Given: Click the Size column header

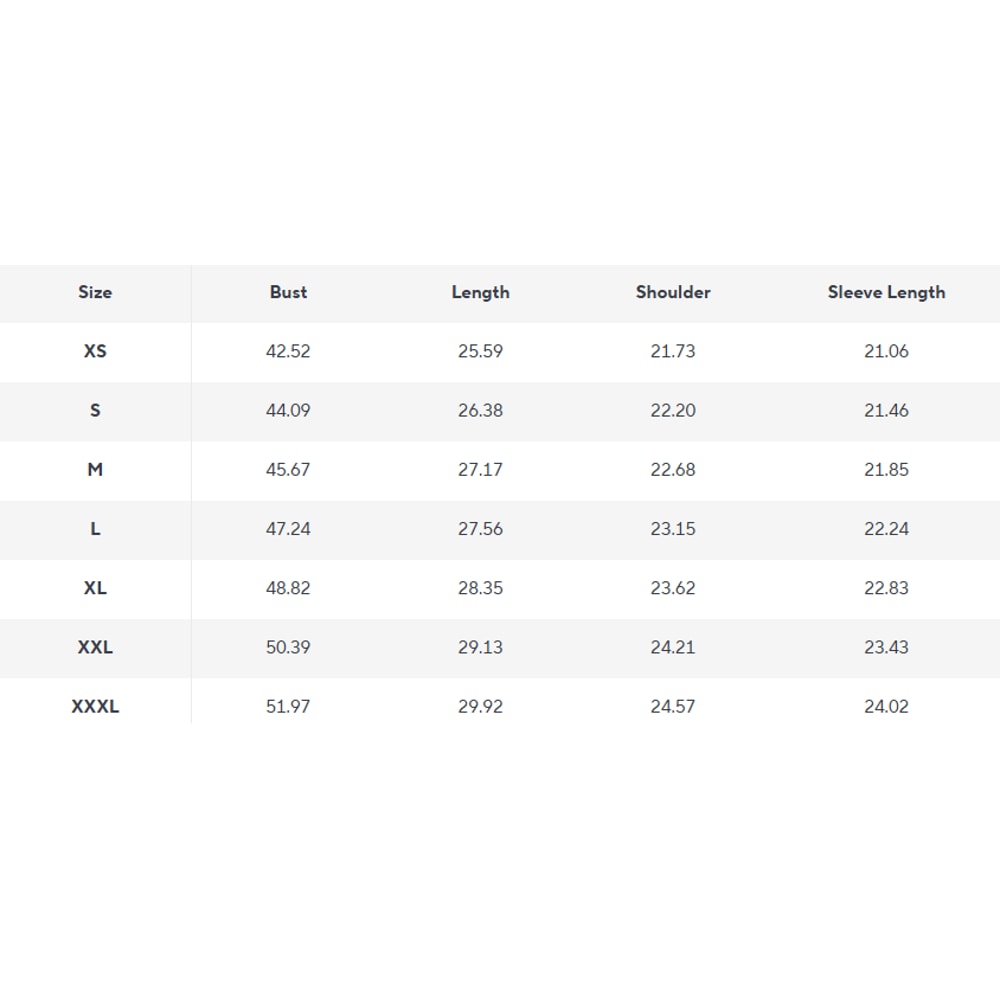Looking at the screenshot, I should click(95, 293).
